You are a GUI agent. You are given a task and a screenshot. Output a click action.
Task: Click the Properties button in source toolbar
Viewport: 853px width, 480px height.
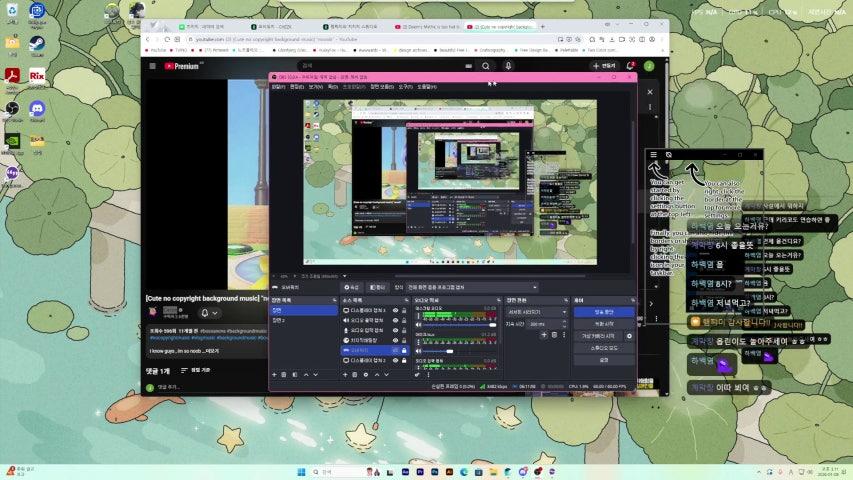click(x=352, y=287)
